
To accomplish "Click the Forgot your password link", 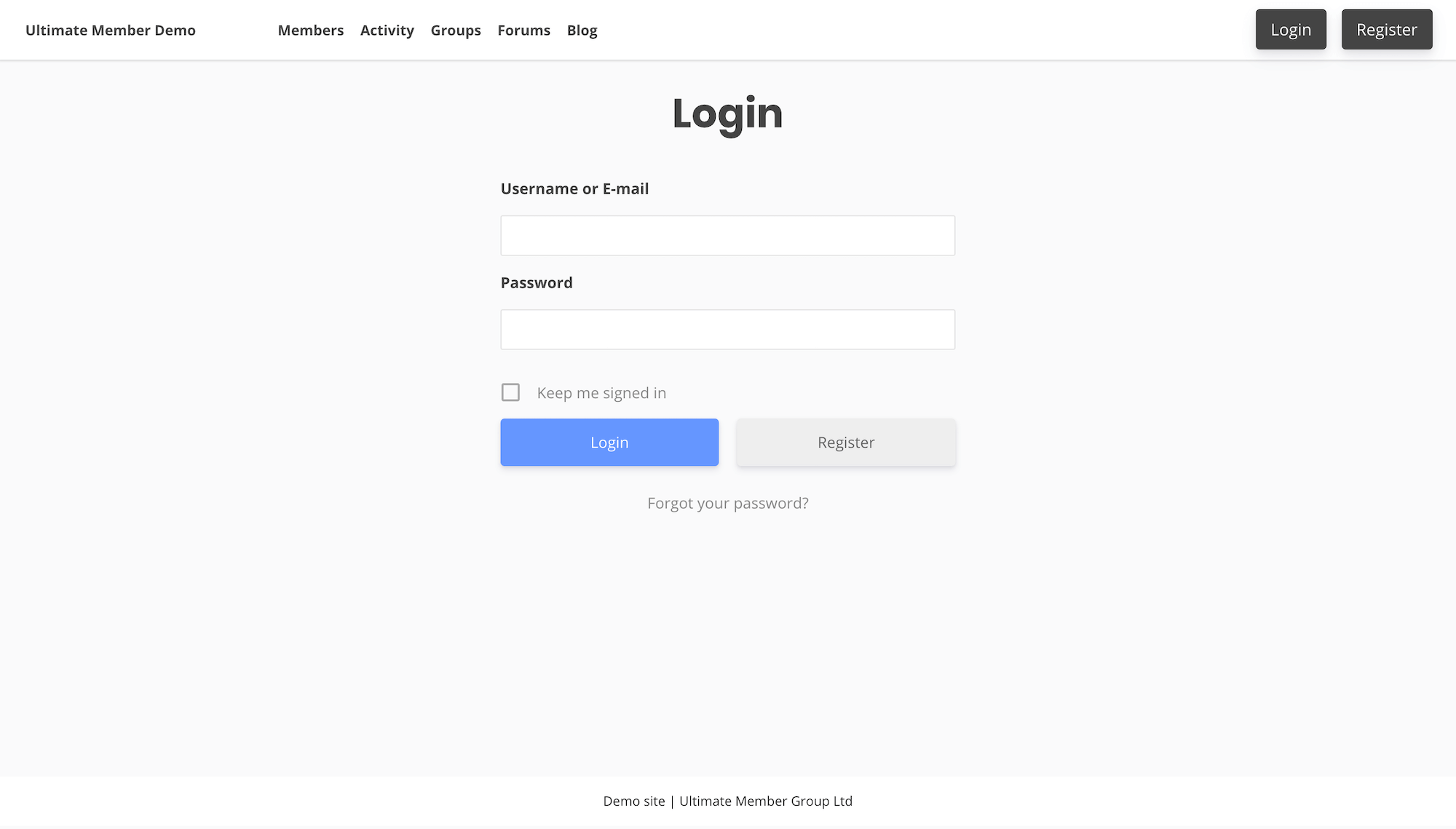I will [x=728, y=502].
